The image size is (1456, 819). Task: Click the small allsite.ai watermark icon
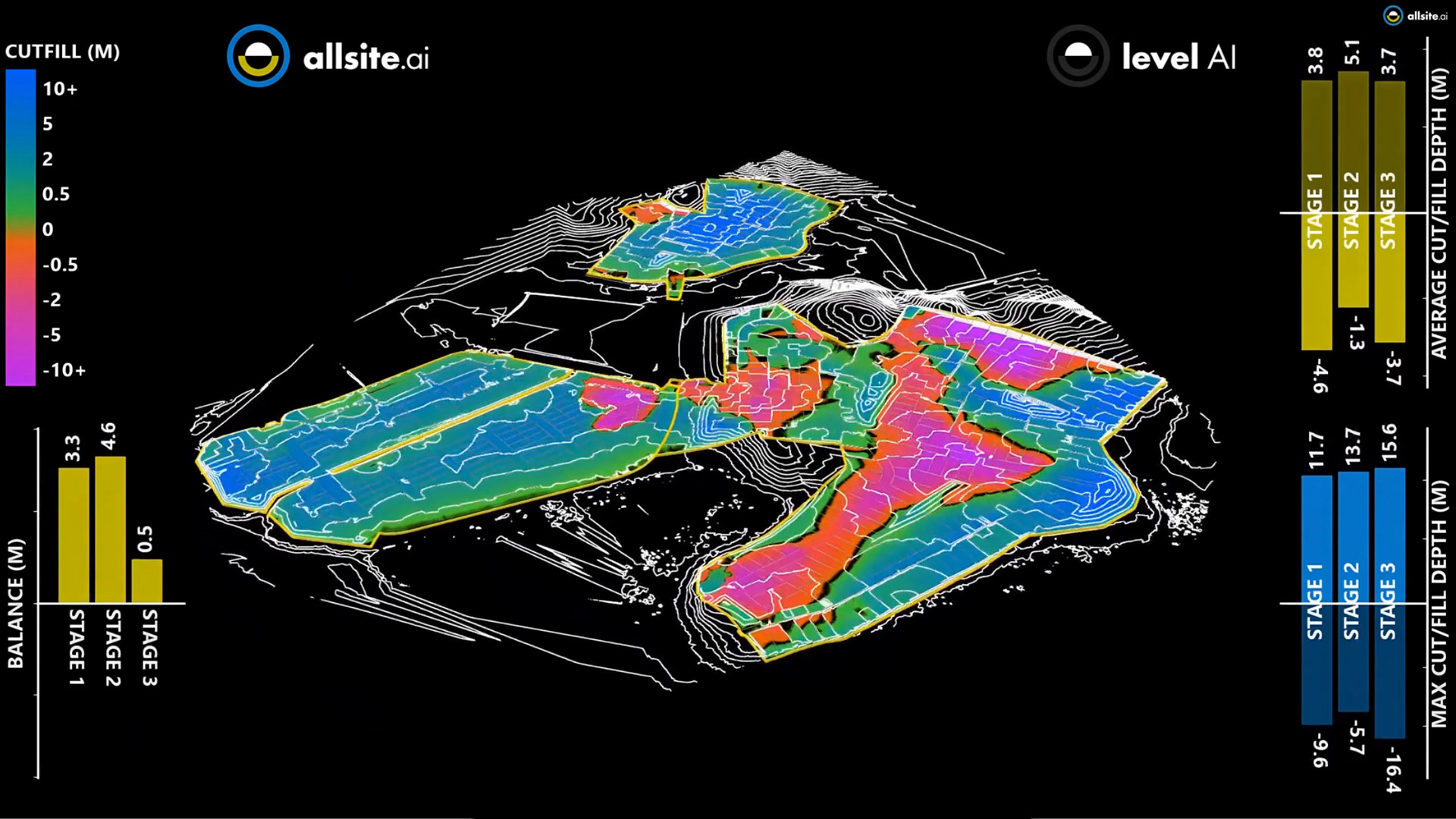[x=1392, y=15]
